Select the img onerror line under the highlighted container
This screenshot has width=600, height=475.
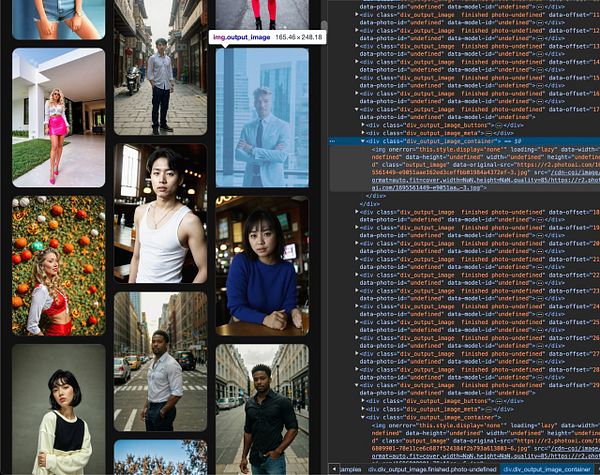[486, 149]
